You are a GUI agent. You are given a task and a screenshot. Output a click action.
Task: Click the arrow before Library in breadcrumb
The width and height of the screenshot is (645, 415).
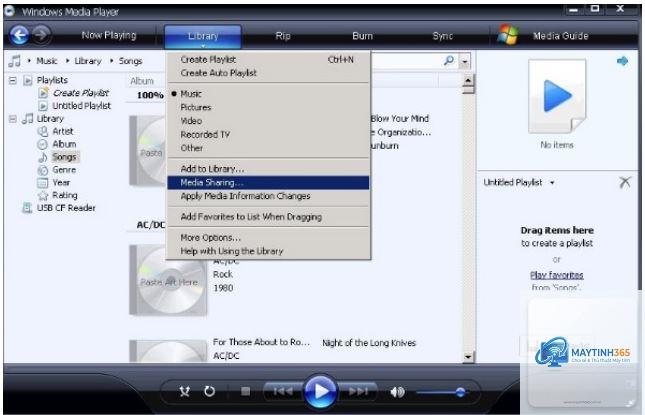[x=67, y=61]
